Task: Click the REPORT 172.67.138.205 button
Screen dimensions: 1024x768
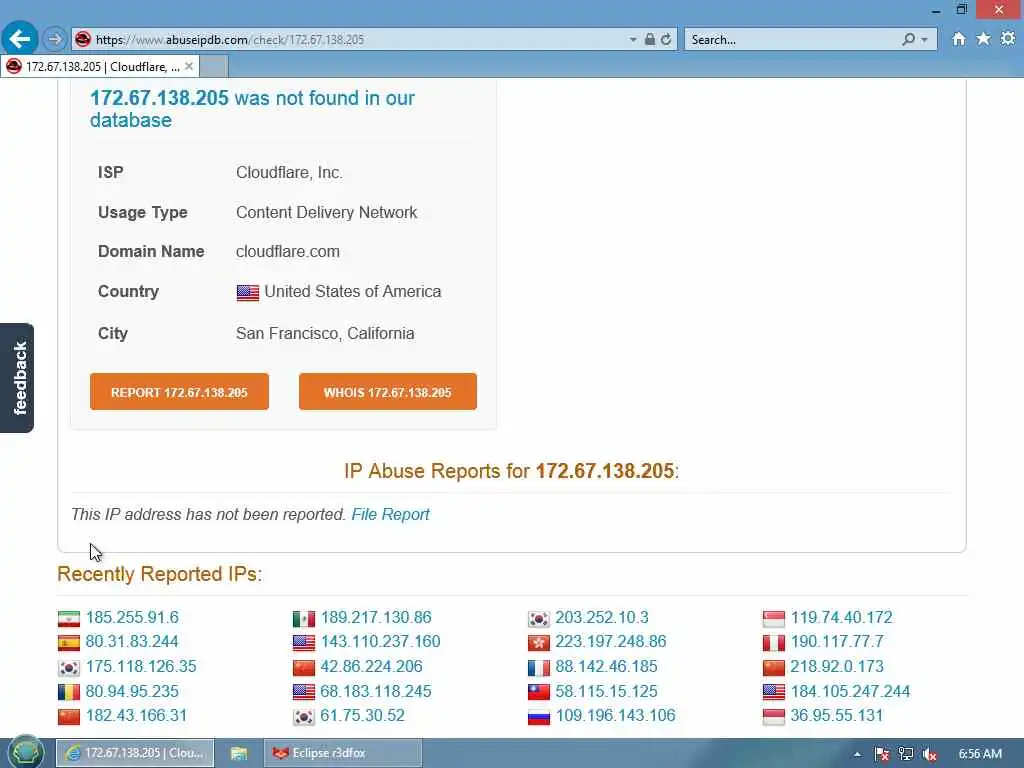Action: pyautogui.click(x=180, y=392)
